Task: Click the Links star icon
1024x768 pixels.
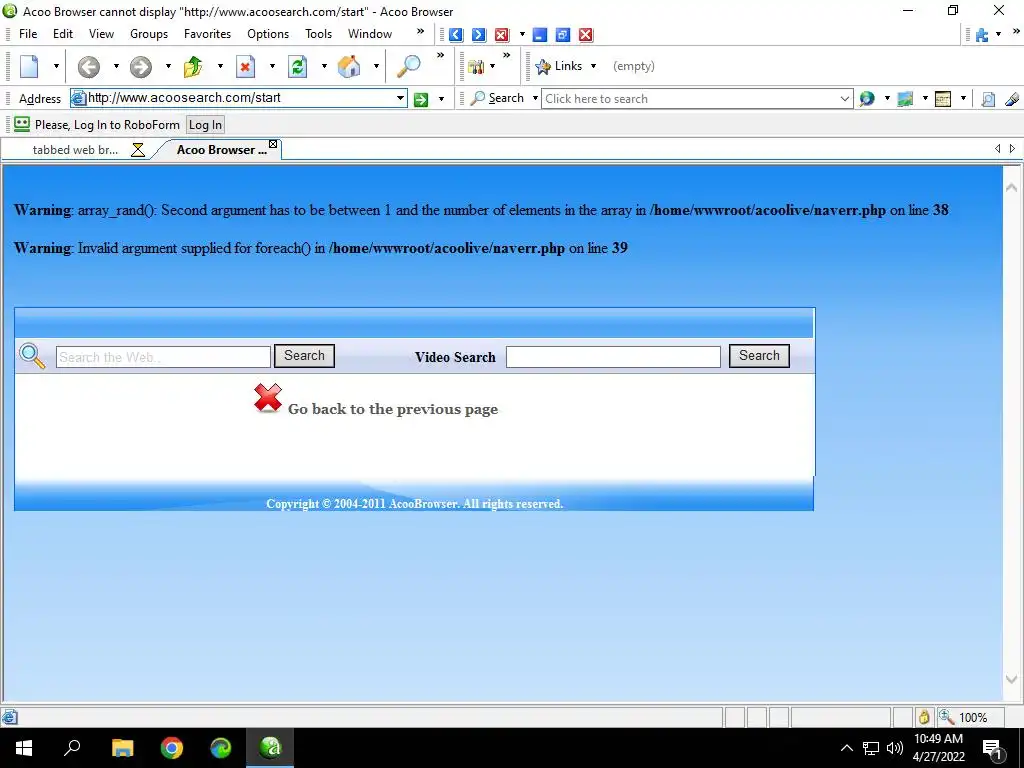Action: [x=543, y=66]
